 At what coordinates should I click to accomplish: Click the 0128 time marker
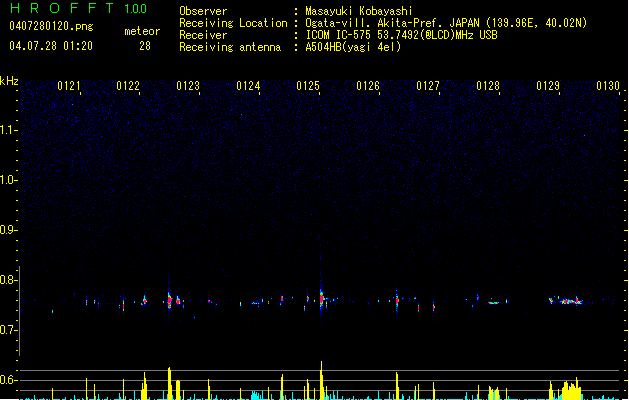488,86
